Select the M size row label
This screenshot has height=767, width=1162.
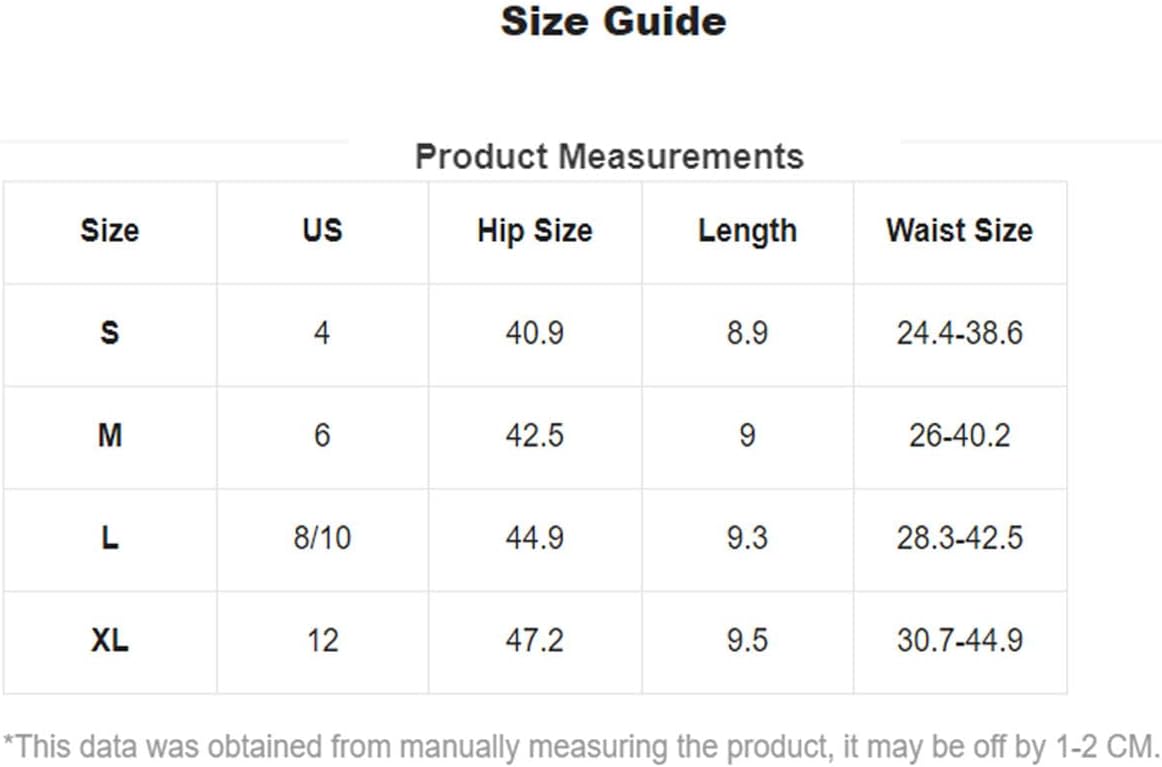(110, 435)
